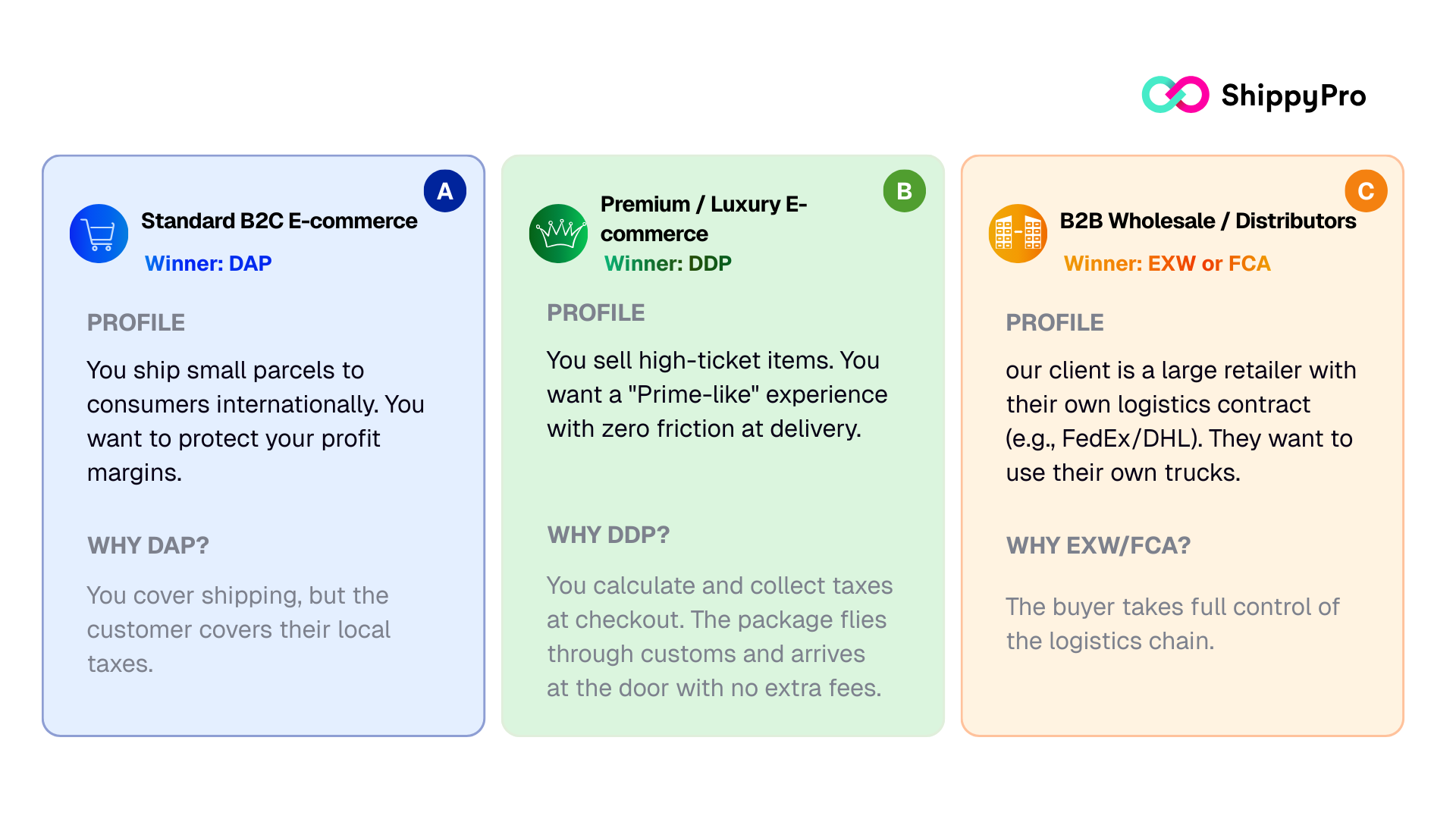Click the B2B Wholesale / Distributors heading
1456x819 pixels.
coord(1207,221)
